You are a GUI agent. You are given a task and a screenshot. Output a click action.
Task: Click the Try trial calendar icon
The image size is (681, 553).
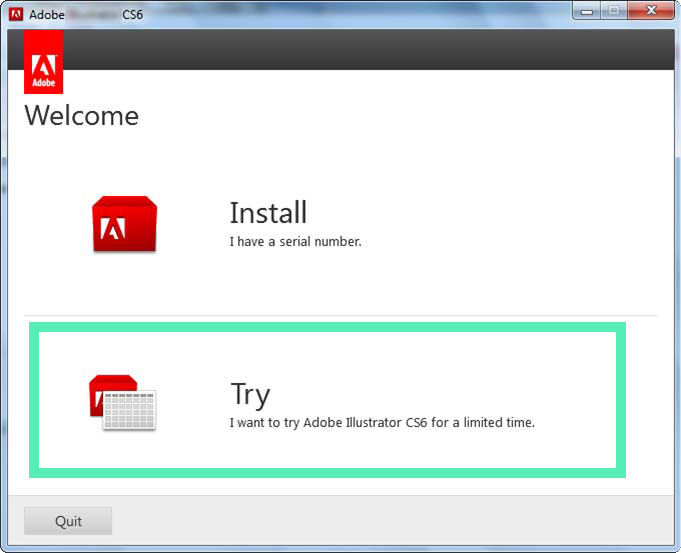tap(122, 403)
